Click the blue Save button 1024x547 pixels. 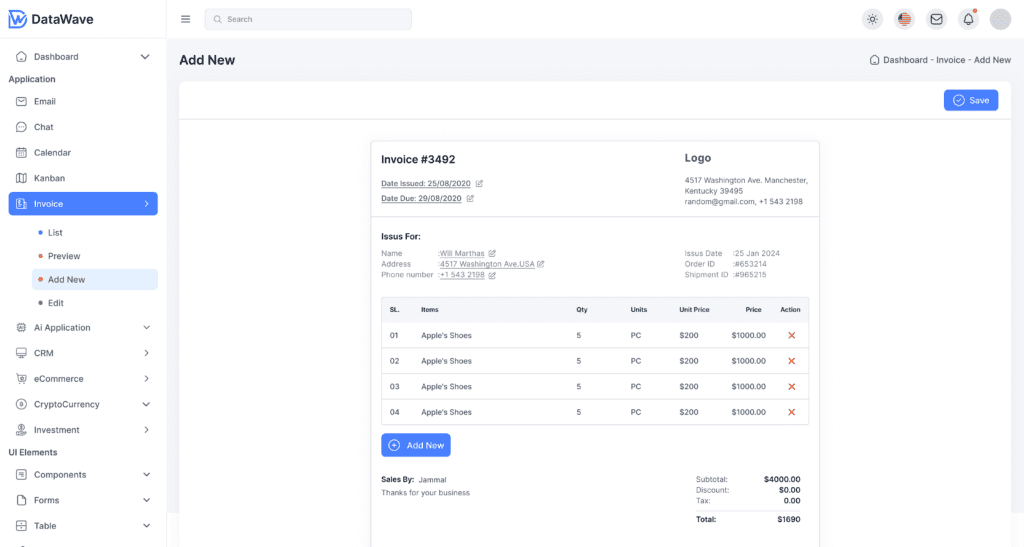pos(970,100)
